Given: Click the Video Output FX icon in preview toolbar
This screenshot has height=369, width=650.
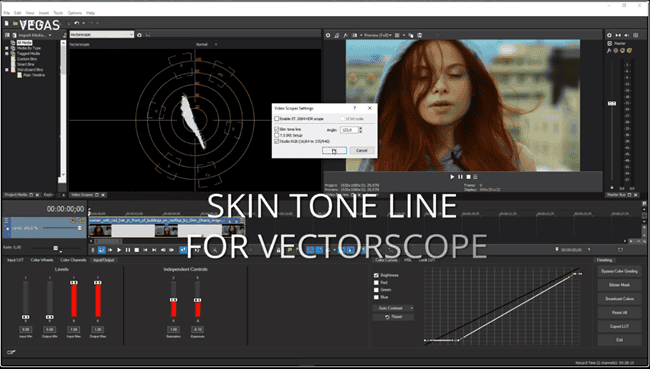Looking at the screenshot, I should (345, 35).
